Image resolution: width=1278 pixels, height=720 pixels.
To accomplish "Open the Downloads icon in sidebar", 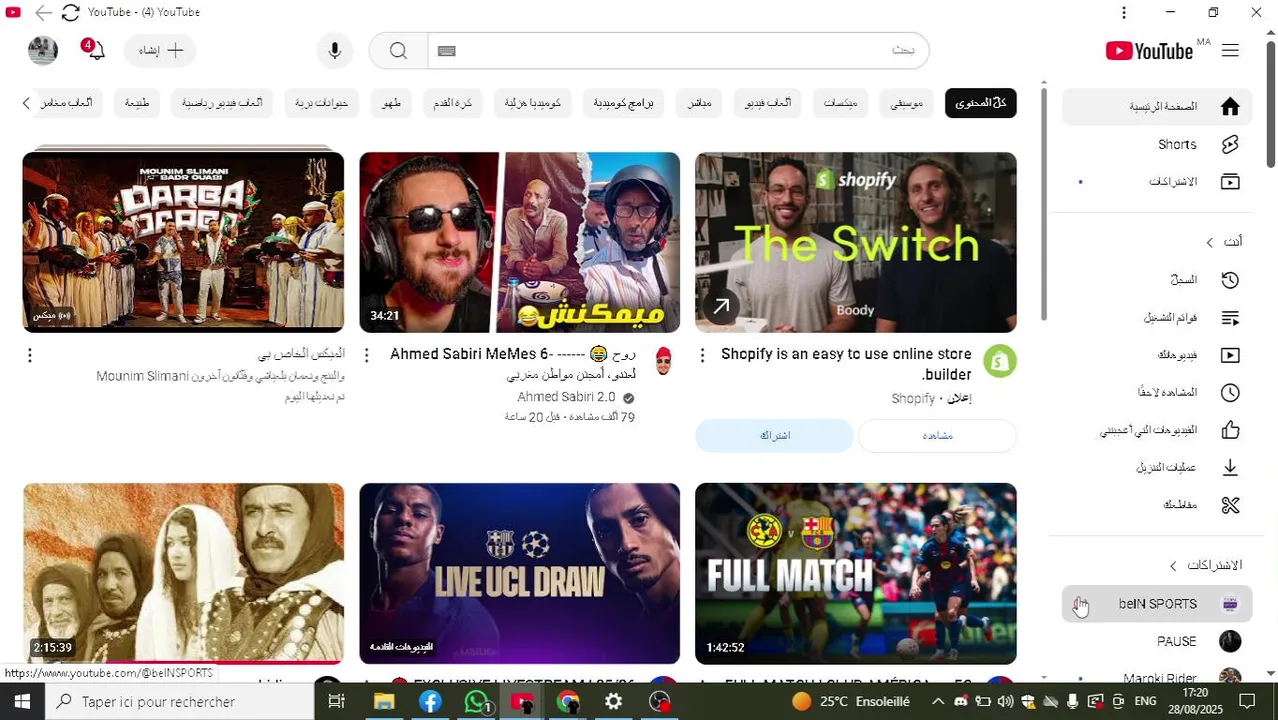I will [1230, 467].
